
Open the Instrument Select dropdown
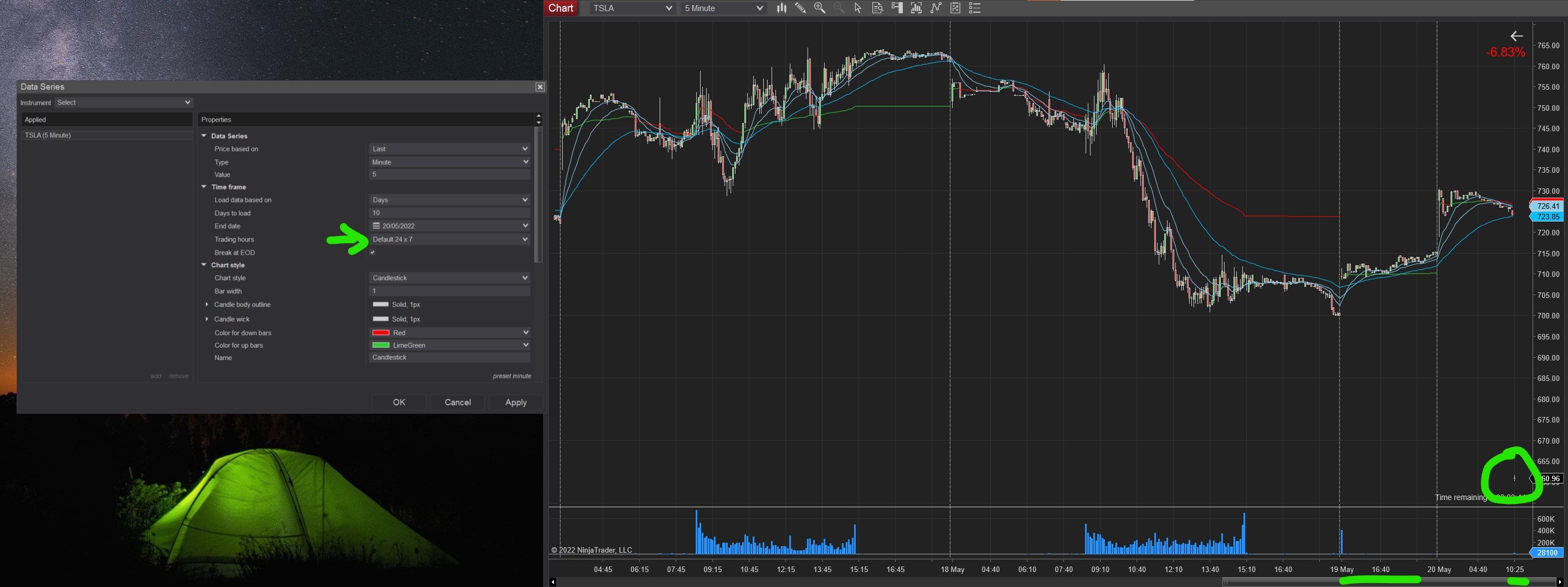[x=124, y=102]
